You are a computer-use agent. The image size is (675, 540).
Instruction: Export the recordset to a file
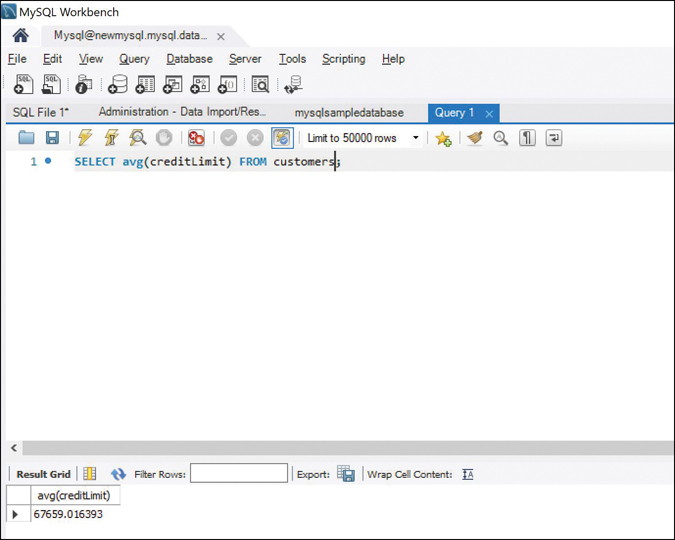coord(346,474)
